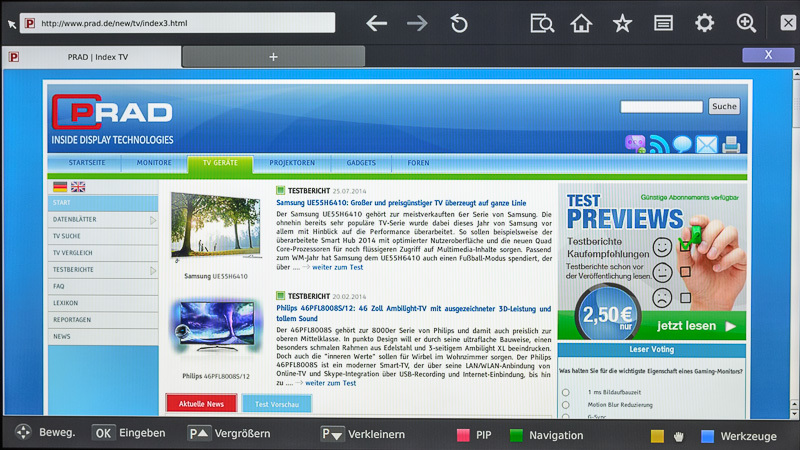Click the green Navigation color key
Screen dimensions: 800x450
click(x=516, y=435)
